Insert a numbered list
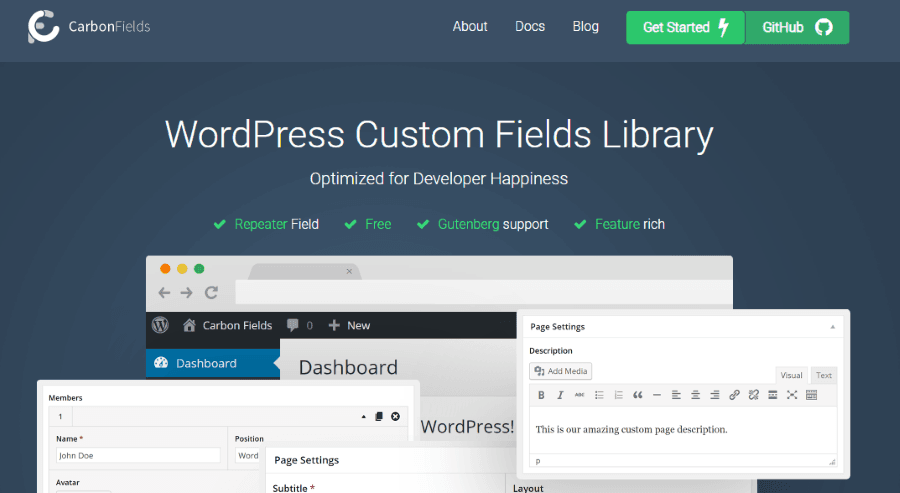Image resolution: width=900 pixels, height=493 pixels. pos(618,395)
